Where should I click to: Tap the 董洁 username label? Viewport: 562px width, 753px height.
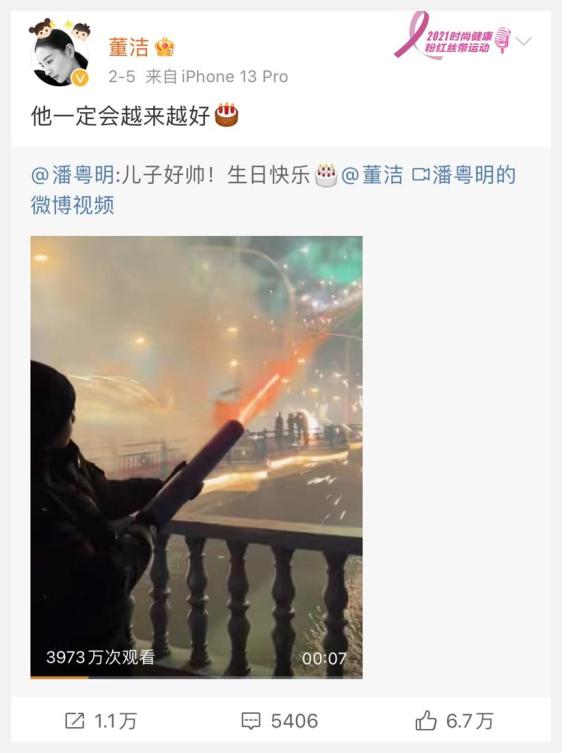(129, 47)
